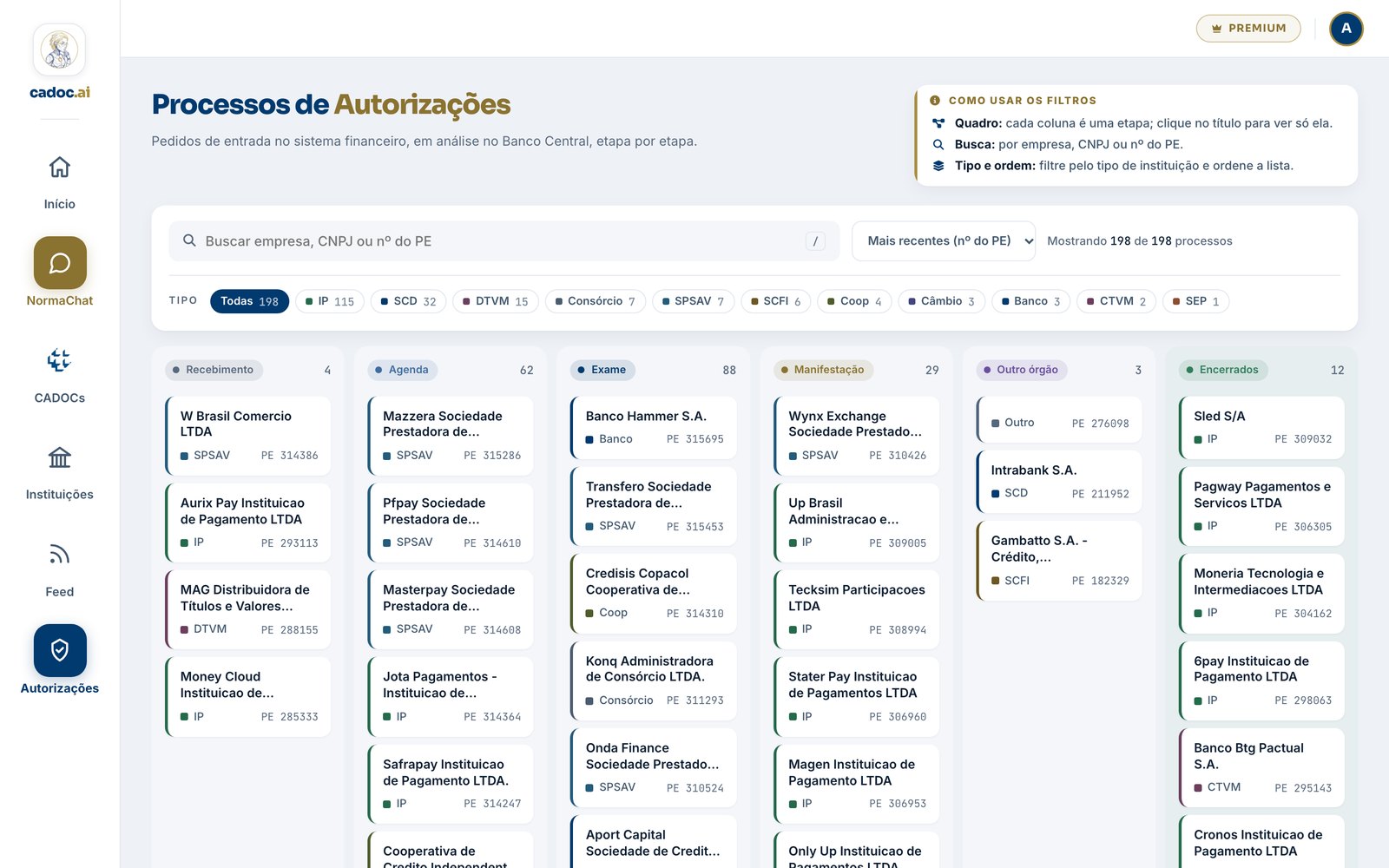Open Autorizações shield icon

(x=60, y=650)
